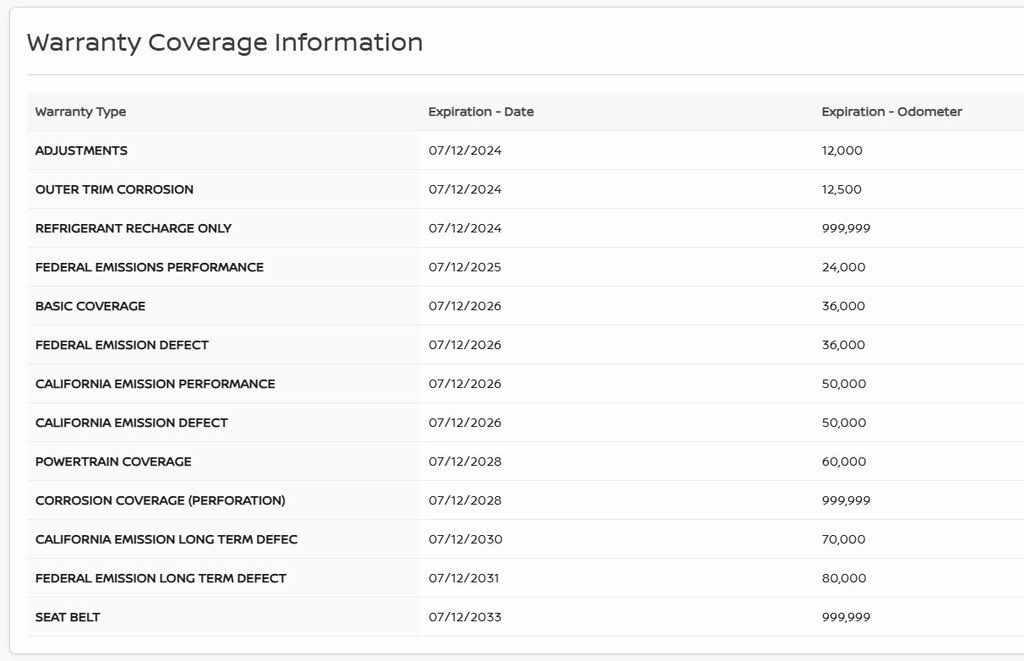
Task: Select the BASIC COVERAGE row
Action: pos(90,307)
